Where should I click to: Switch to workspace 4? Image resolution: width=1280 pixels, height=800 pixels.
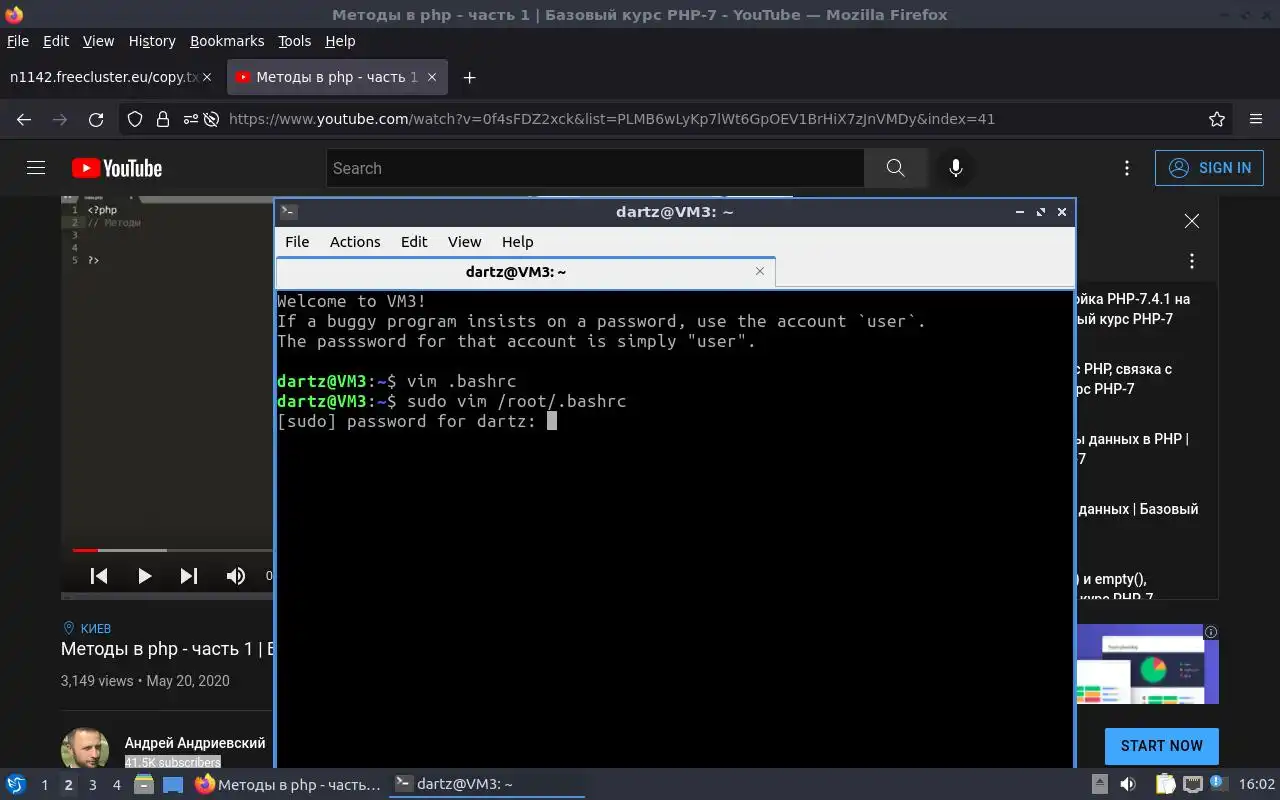click(116, 785)
